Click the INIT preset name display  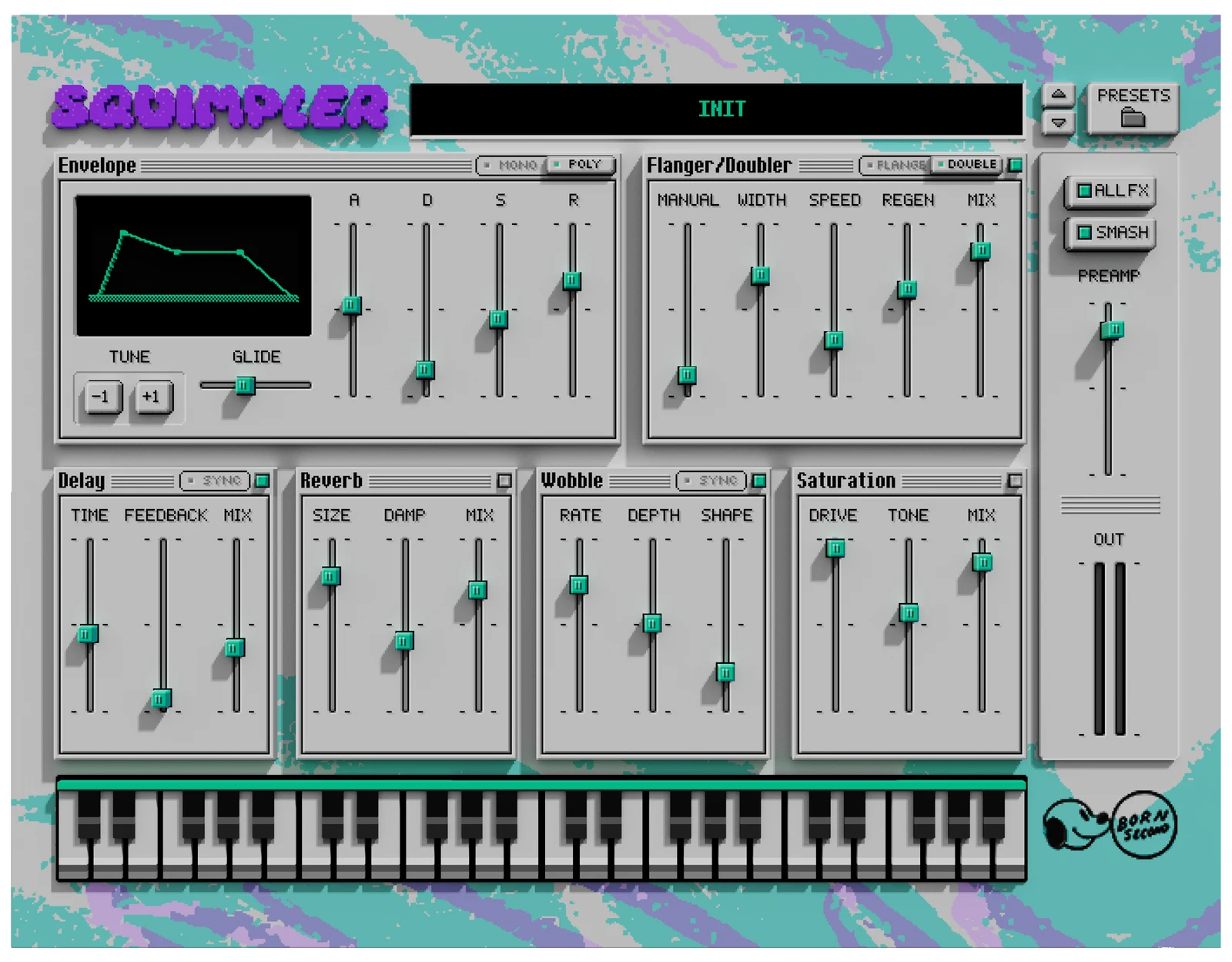click(x=717, y=109)
